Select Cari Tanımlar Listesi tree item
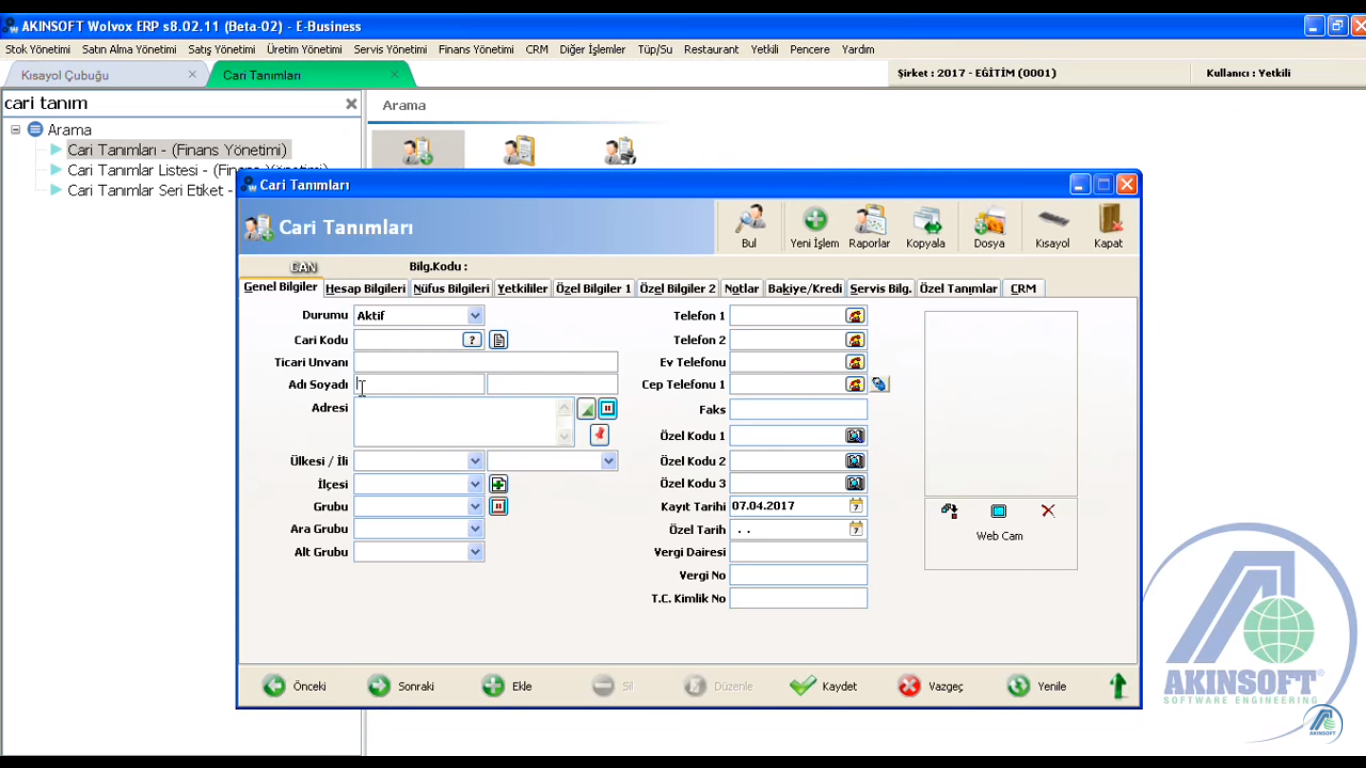Viewport: 1366px width, 768px height. tap(197, 170)
